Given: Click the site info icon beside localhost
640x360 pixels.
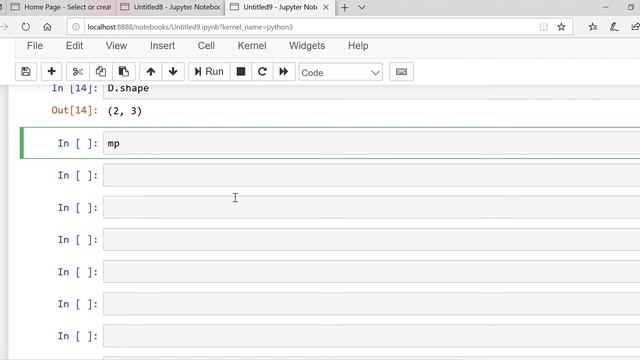Looking at the screenshot, I should pyautogui.click(x=76, y=27).
